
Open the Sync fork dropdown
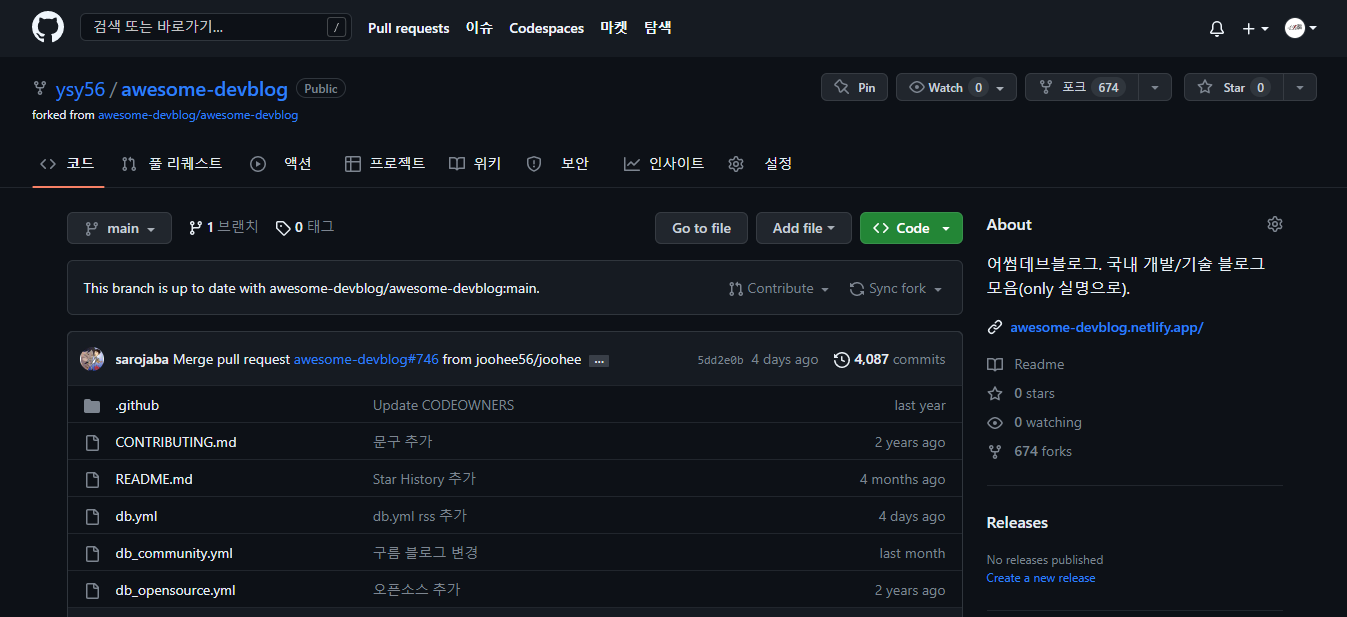[x=896, y=288]
